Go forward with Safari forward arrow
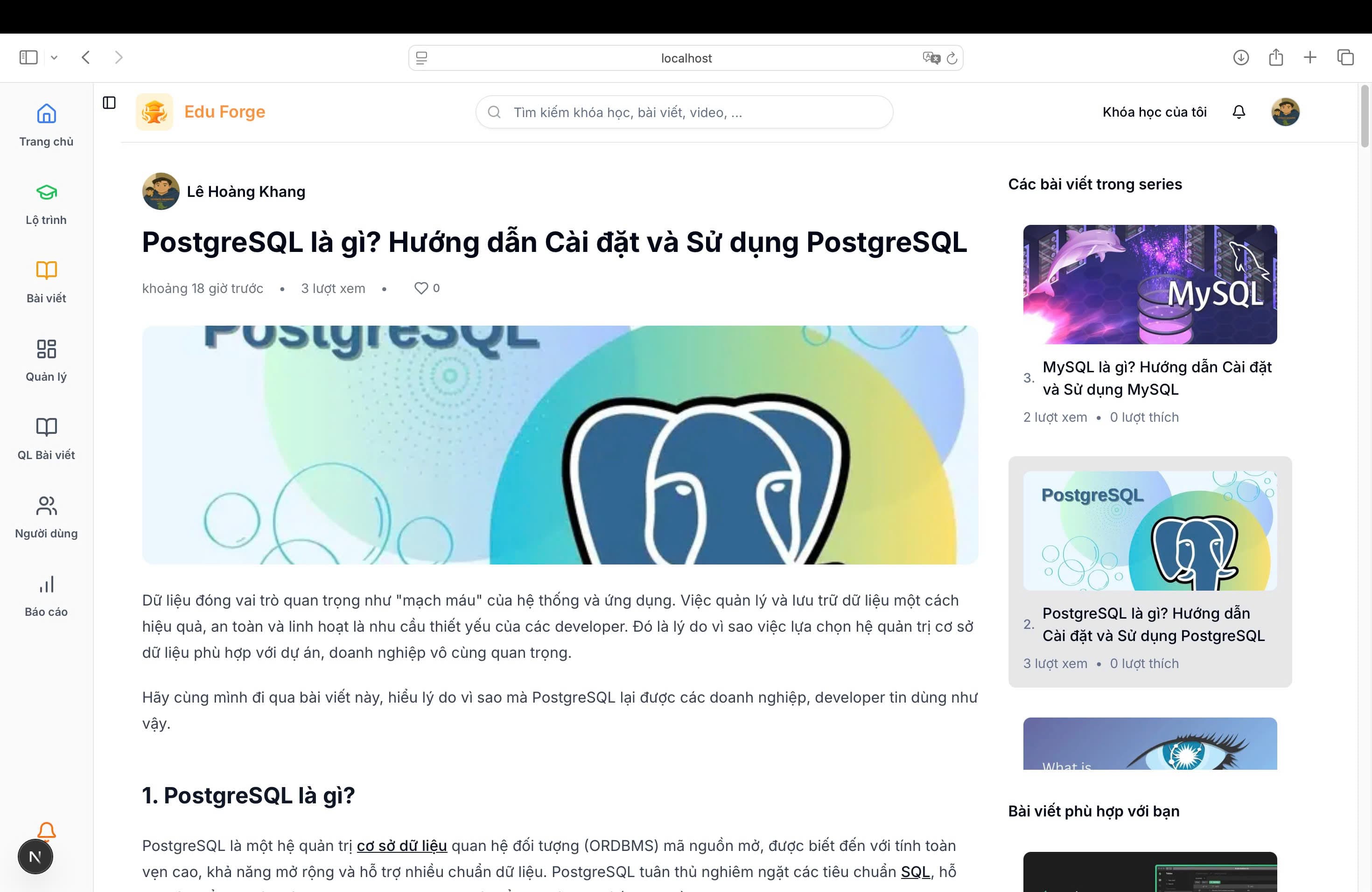This screenshot has height=892, width=1372. [x=119, y=57]
